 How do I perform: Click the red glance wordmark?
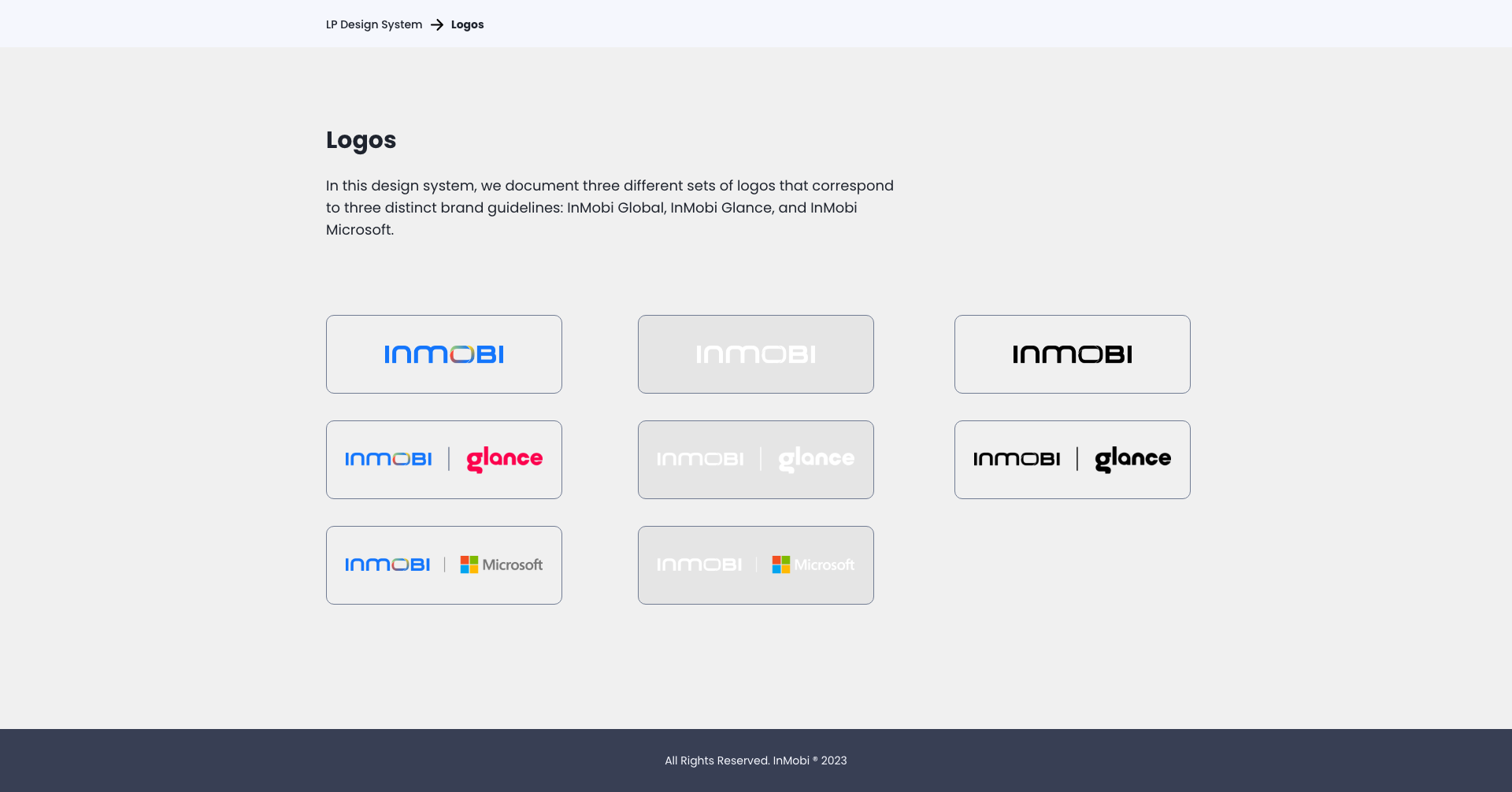tap(504, 459)
